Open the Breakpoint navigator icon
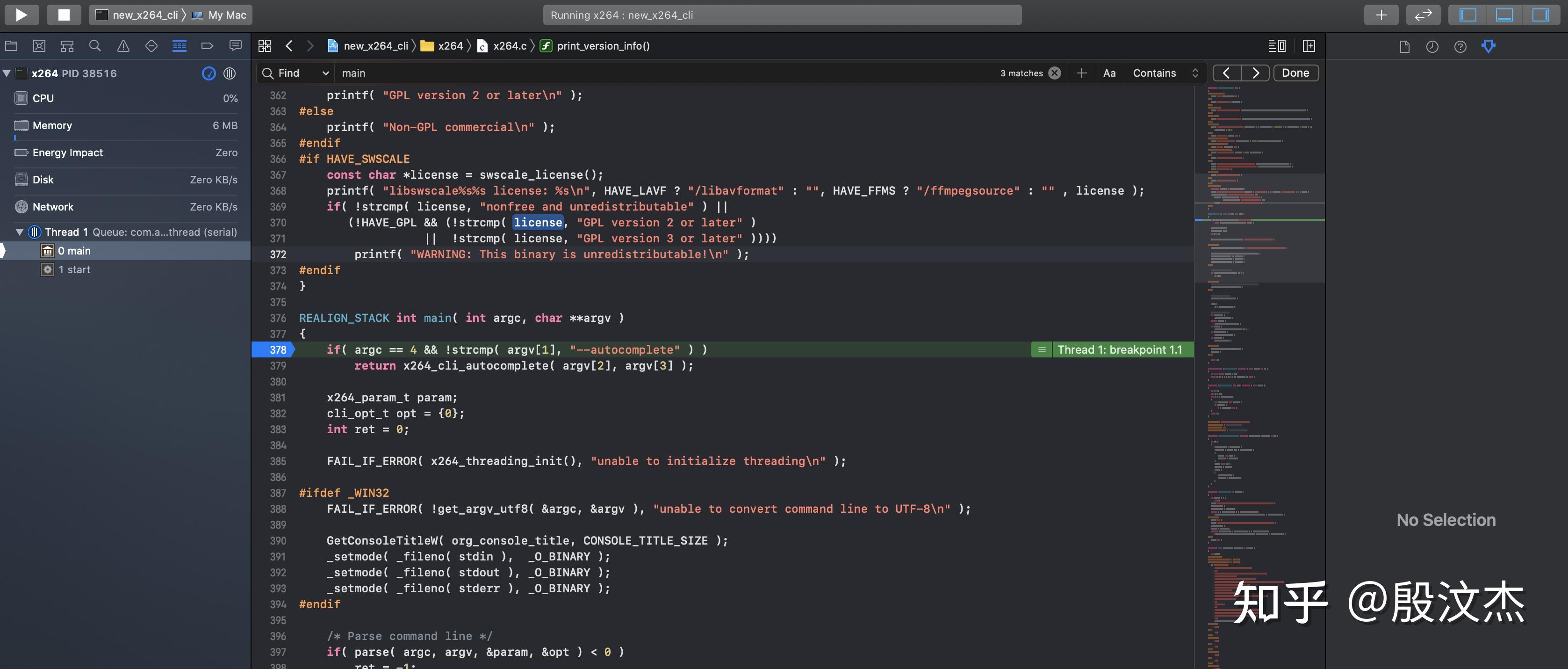 click(x=207, y=46)
